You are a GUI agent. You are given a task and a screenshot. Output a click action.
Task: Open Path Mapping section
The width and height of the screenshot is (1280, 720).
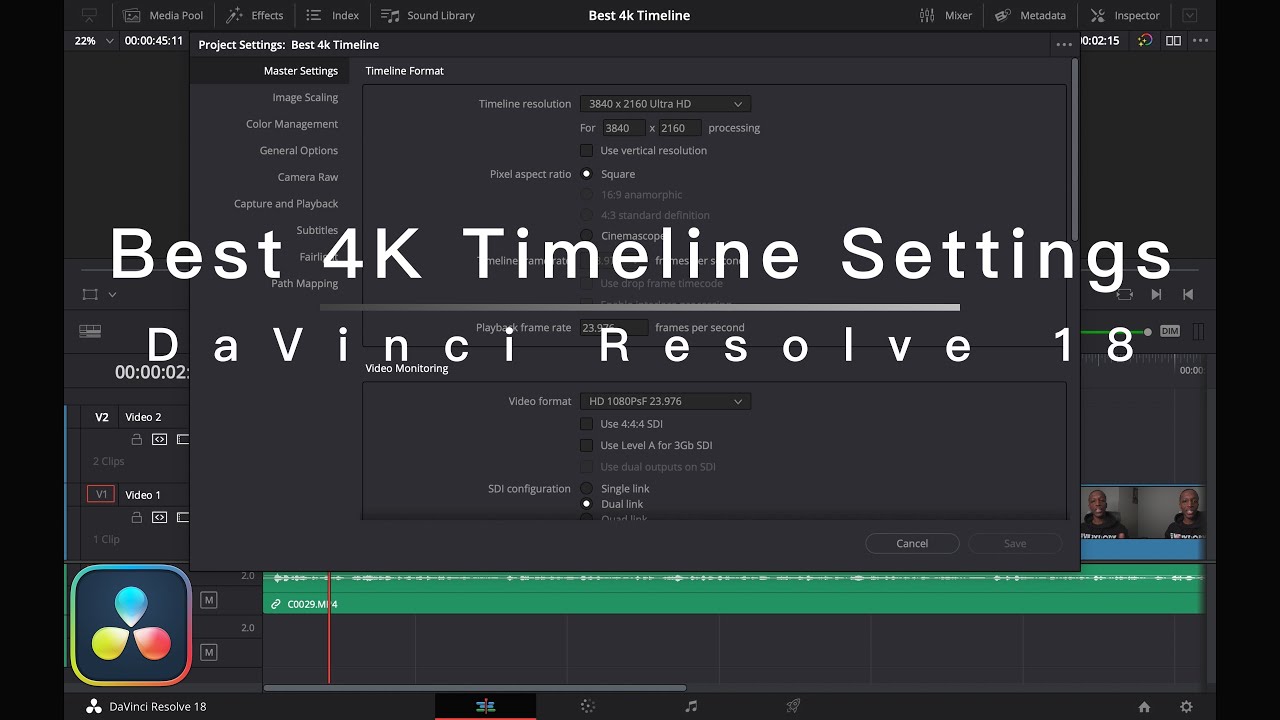pyautogui.click(x=305, y=283)
